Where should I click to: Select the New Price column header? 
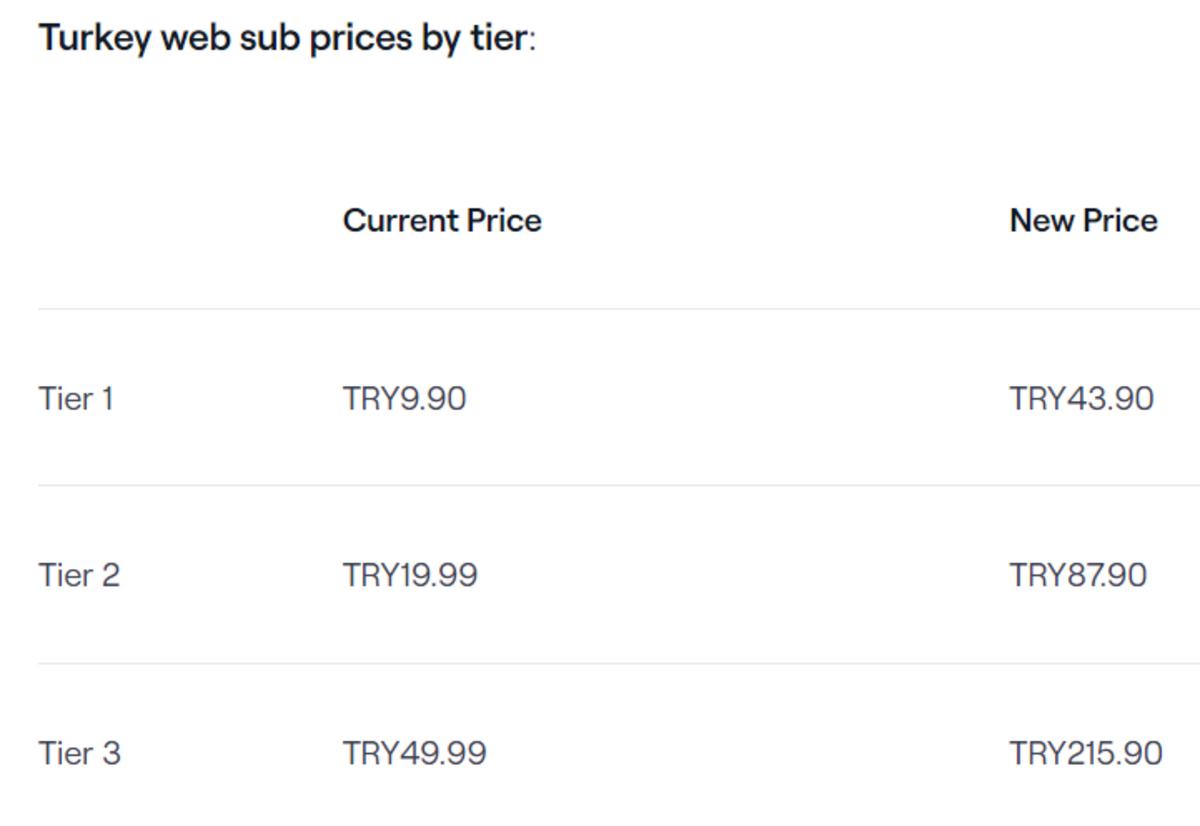click(x=1083, y=221)
